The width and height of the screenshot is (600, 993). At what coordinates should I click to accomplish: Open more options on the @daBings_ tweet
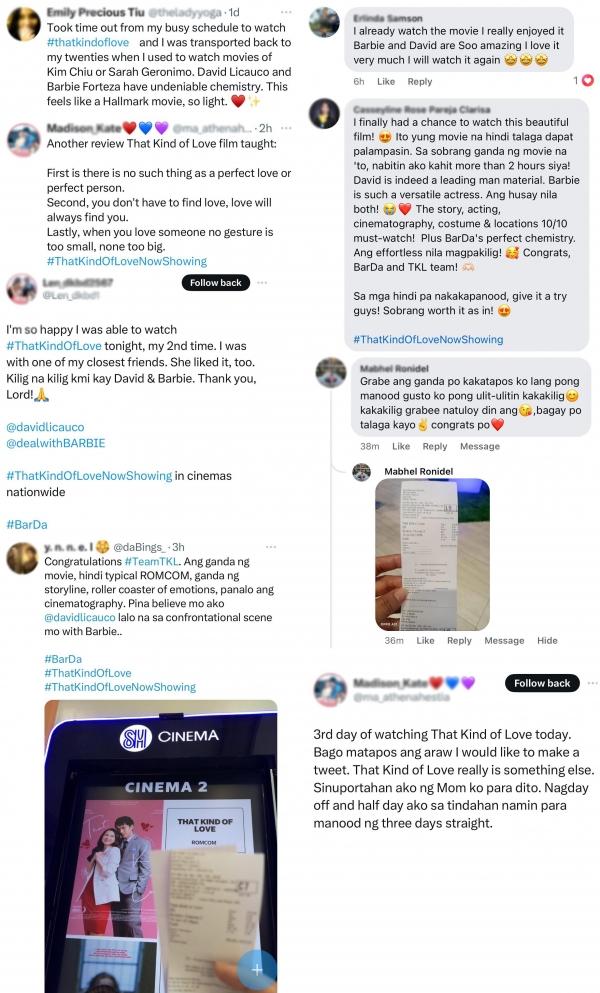click(x=271, y=547)
